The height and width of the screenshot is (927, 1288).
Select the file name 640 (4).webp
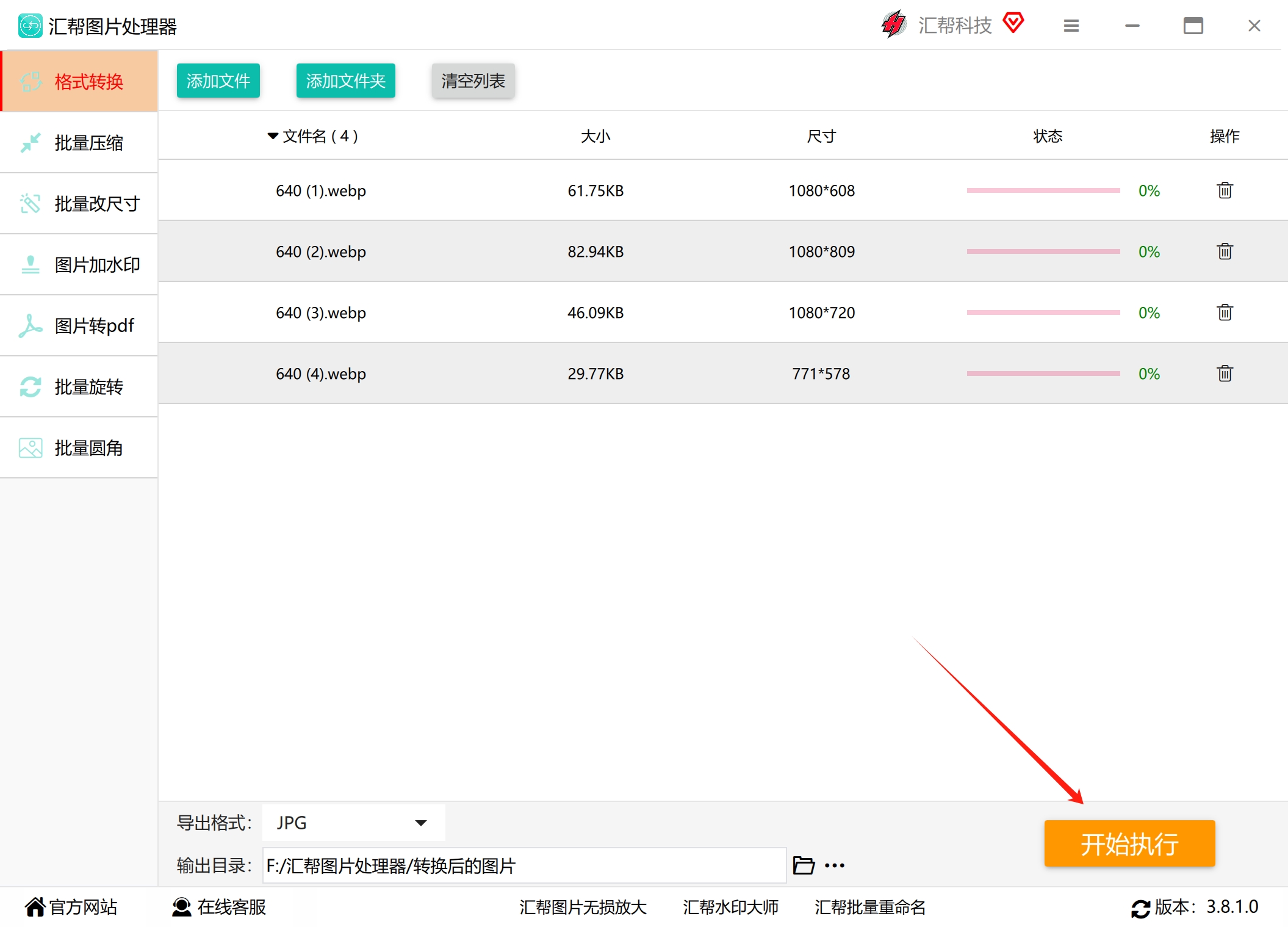[321, 374]
